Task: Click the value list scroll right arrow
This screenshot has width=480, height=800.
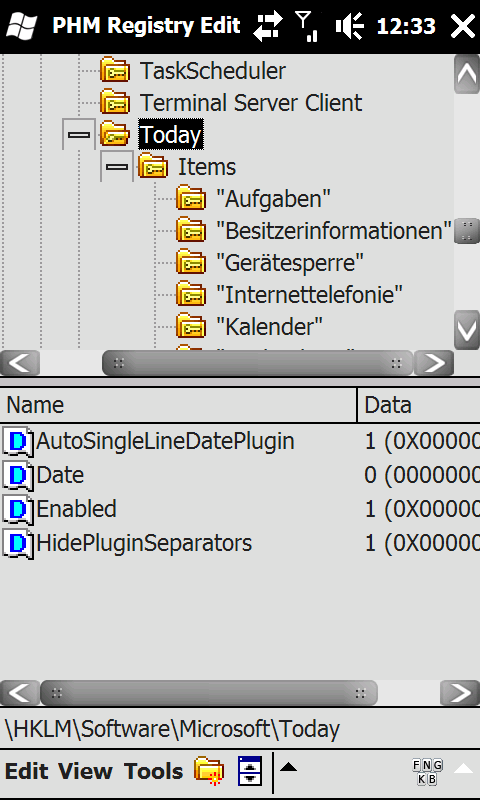Action: click(x=460, y=693)
